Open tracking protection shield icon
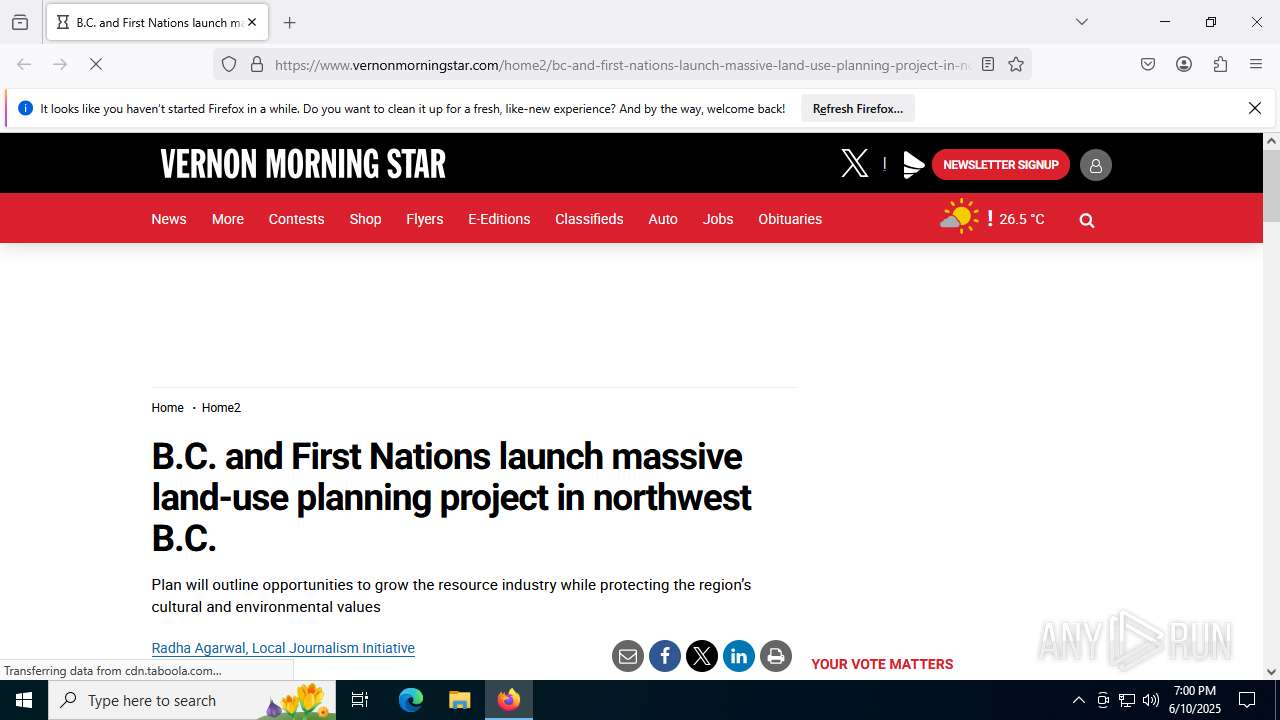This screenshot has height=720, width=1280. (229, 64)
